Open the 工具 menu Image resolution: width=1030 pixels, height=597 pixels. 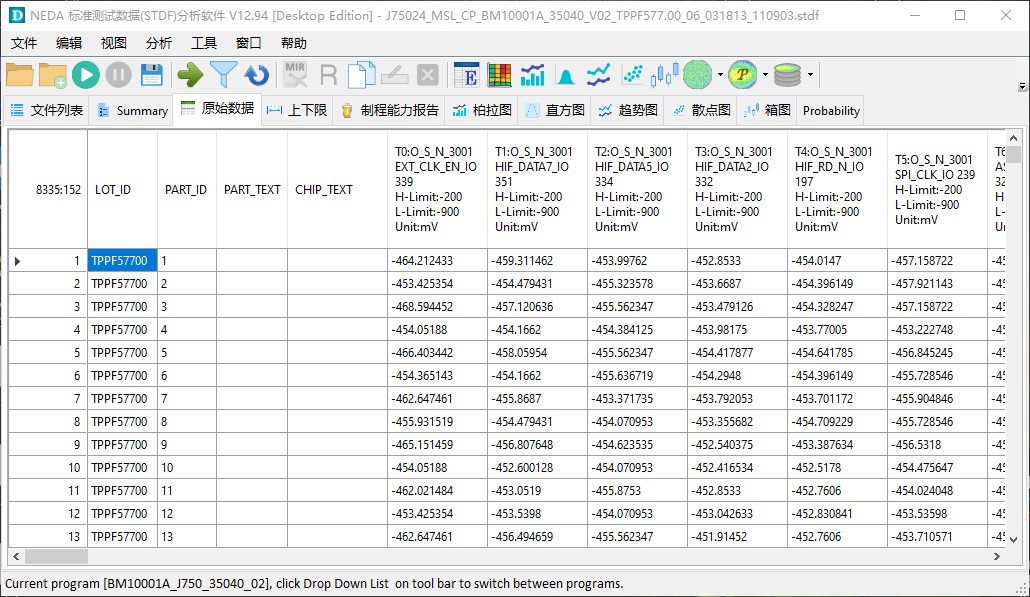(204, 43)
